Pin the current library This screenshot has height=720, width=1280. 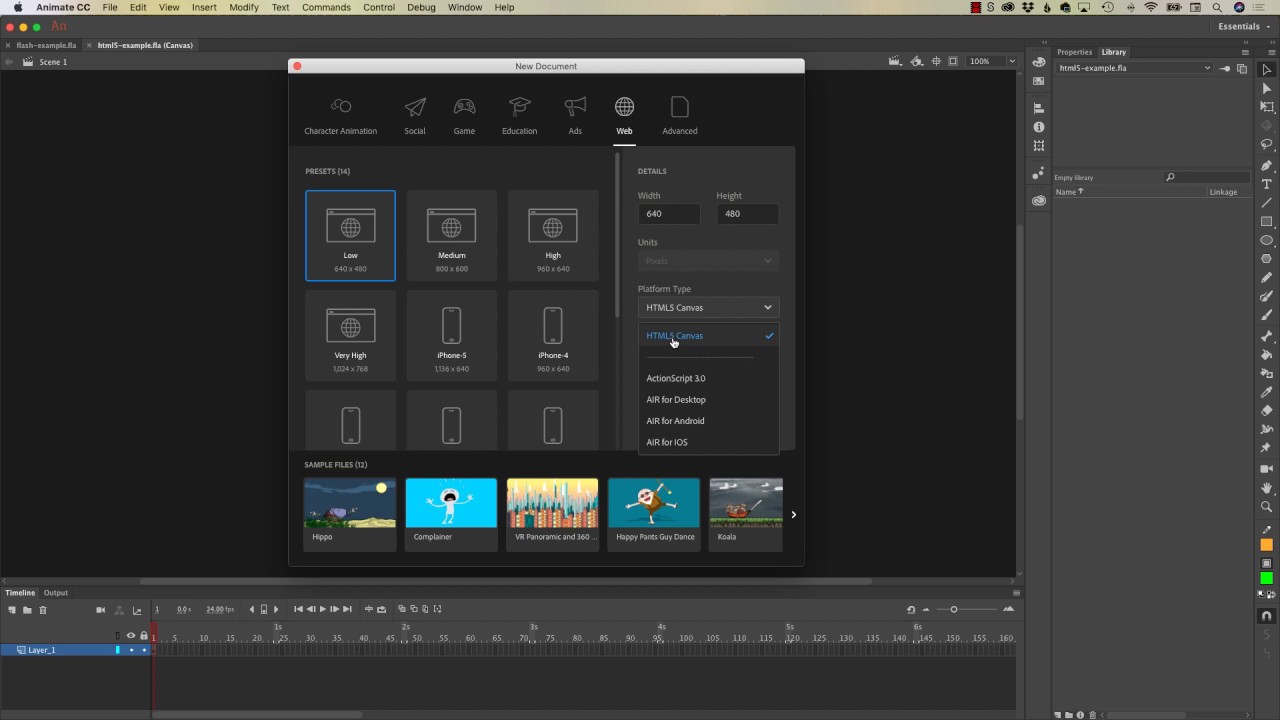(x=1226, y=68)
